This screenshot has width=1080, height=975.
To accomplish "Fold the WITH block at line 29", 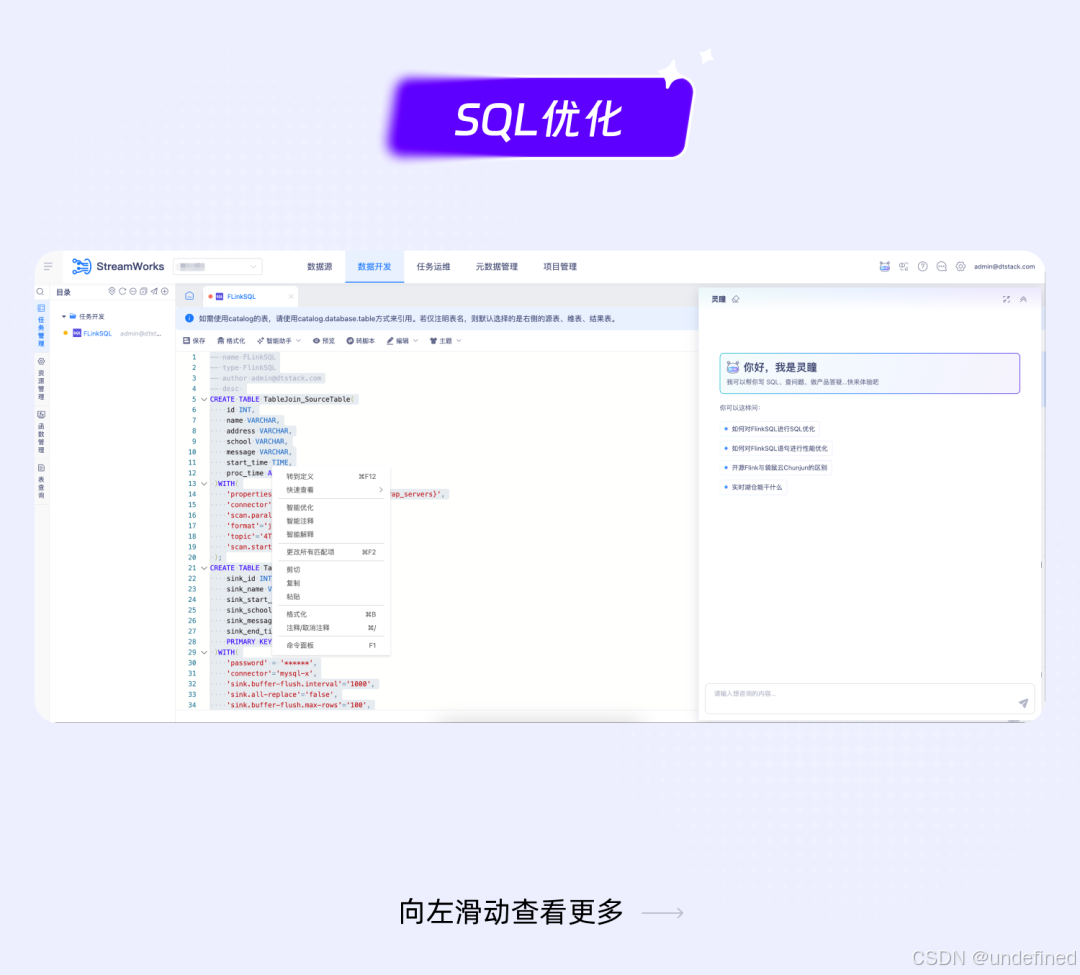I will point(205,653).
